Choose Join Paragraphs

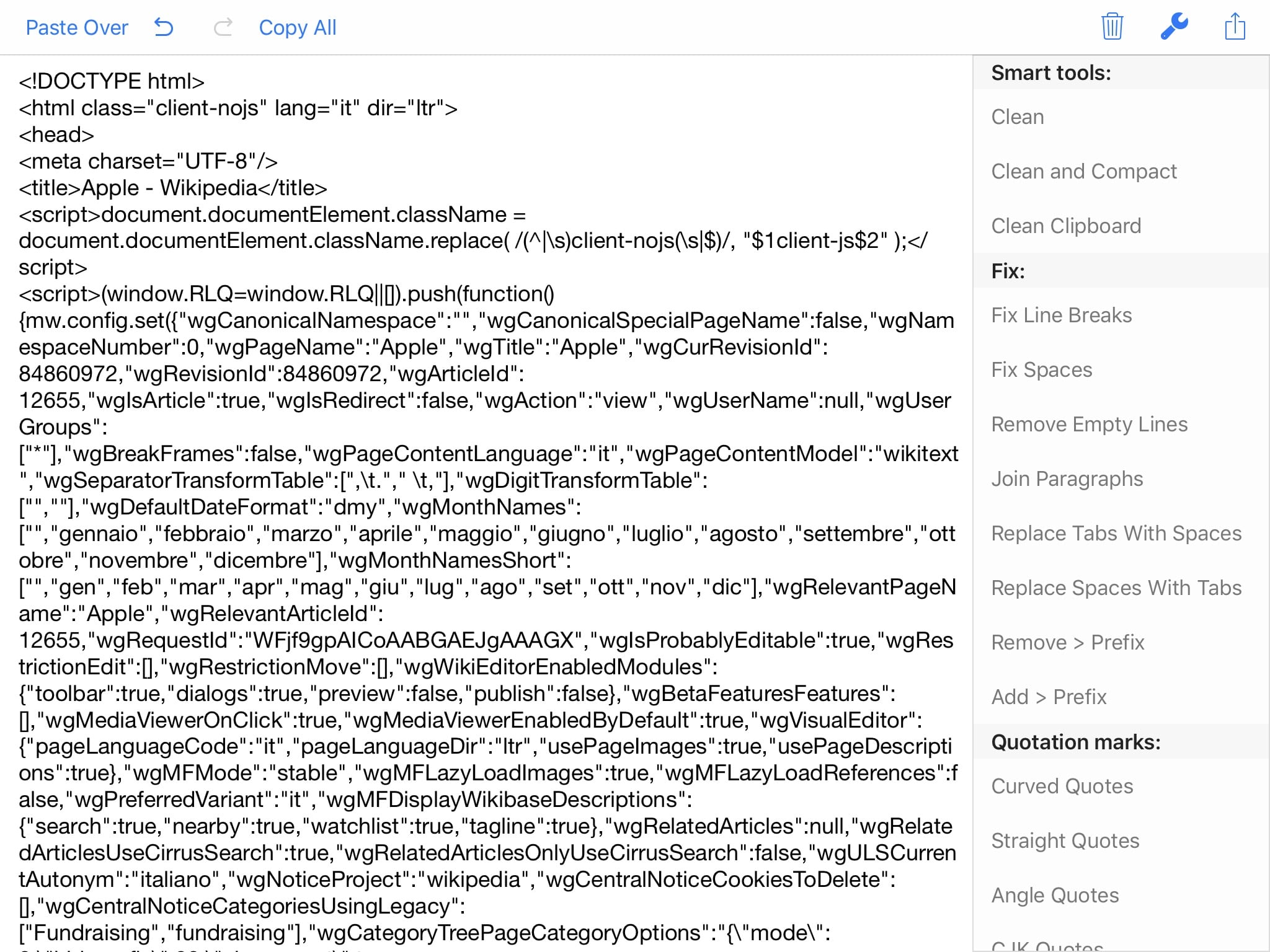pos(1067,478)
